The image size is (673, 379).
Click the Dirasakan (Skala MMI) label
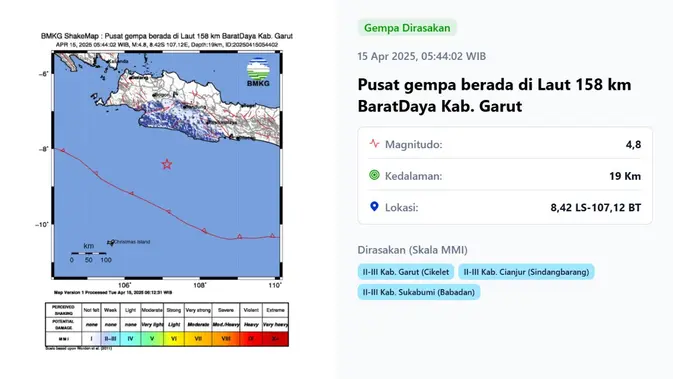[x=412, y=250]
